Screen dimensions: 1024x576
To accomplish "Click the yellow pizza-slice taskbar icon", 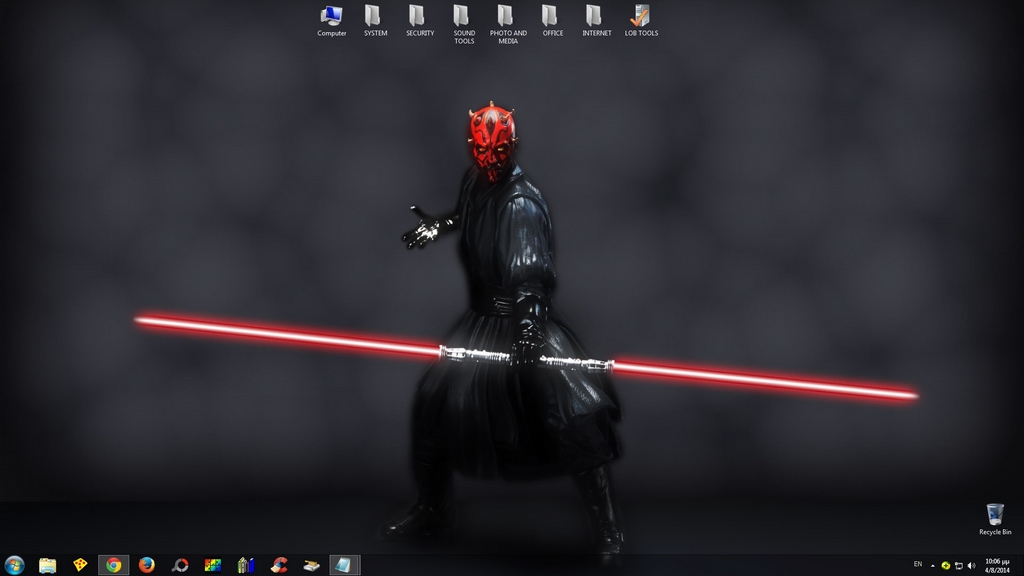I will click(80, 565).
